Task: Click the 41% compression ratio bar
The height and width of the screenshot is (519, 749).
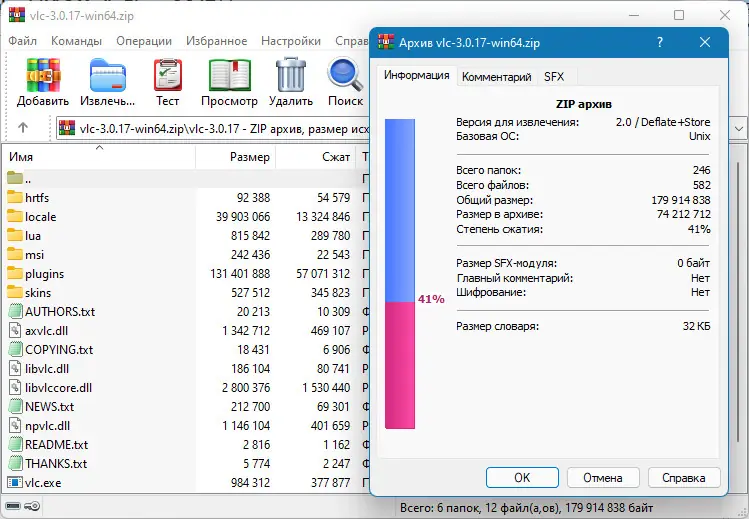Action: click(x=400, y=274)
